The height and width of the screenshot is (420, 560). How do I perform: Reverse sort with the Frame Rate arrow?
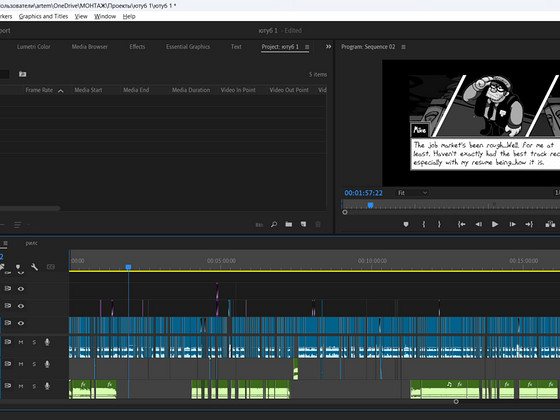(61, 91)
